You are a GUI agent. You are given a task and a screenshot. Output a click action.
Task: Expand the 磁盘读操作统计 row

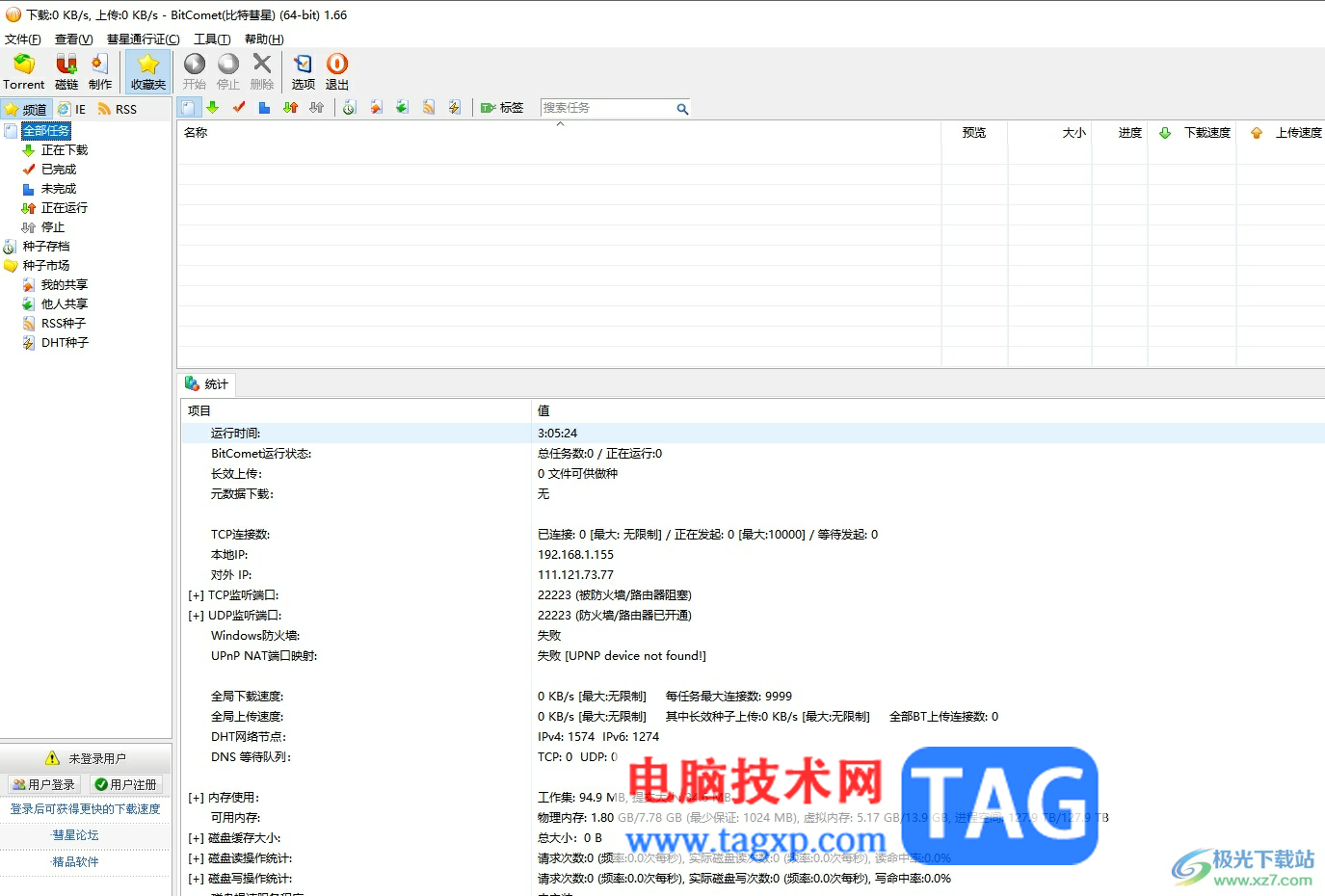pyautogui.click(x=196, y=858)
